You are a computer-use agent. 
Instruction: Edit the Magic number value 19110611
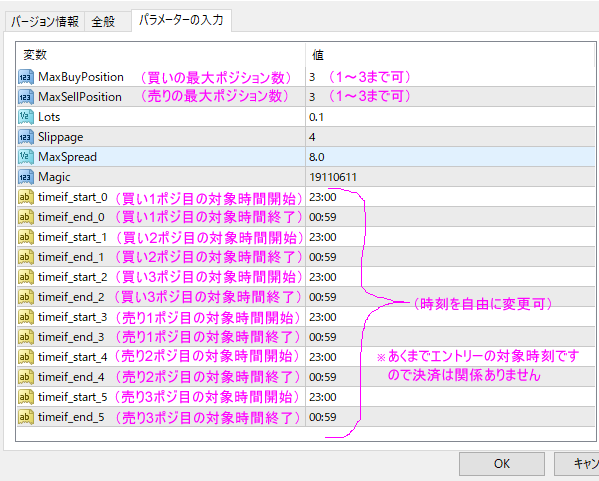[x=450, y=177]
